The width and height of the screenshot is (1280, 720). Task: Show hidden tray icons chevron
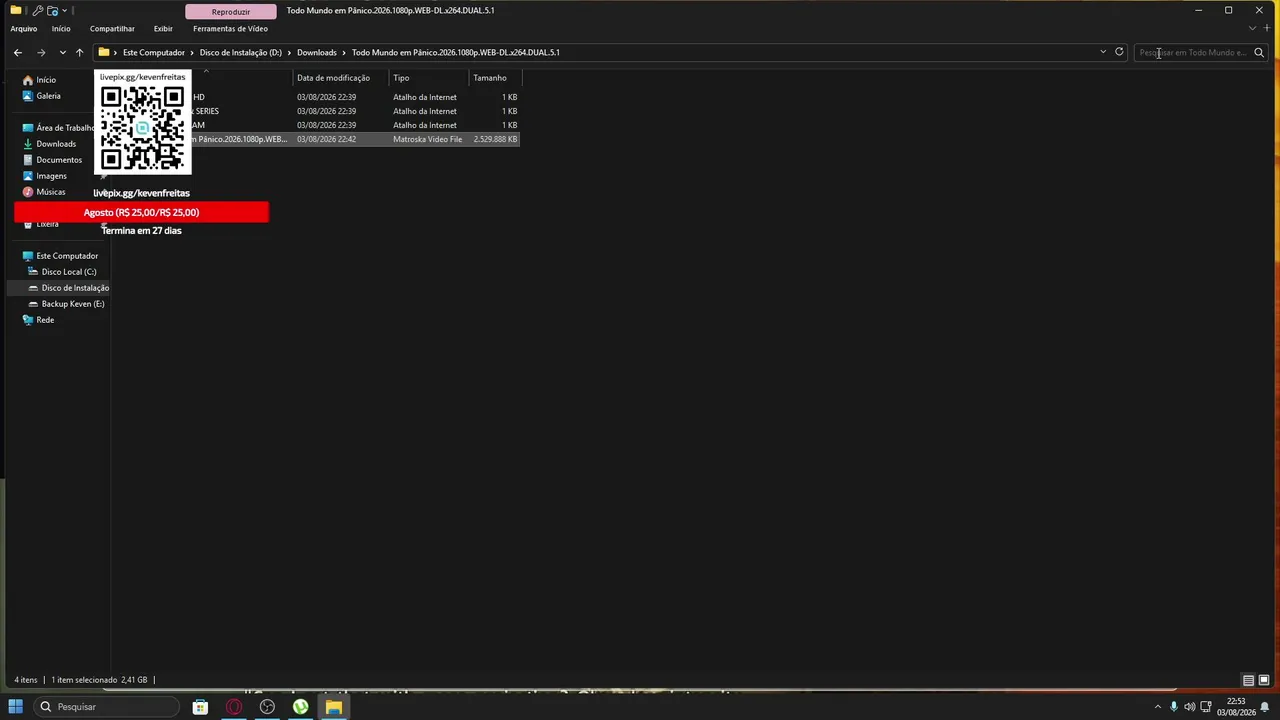(1158, 707)
